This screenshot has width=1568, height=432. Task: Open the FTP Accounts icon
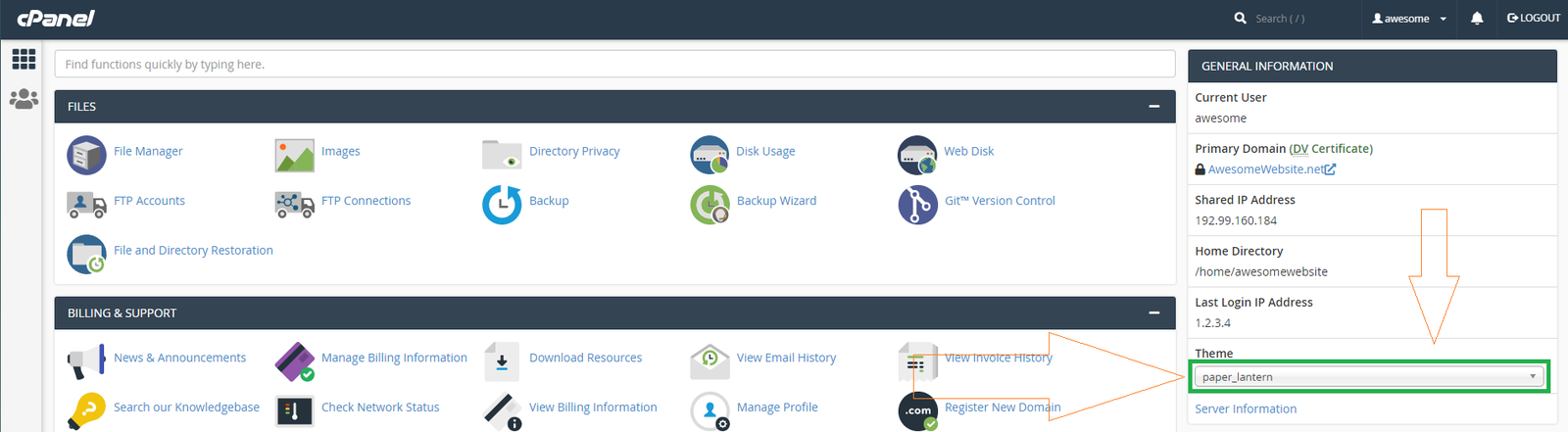click(x=86, y=204)
